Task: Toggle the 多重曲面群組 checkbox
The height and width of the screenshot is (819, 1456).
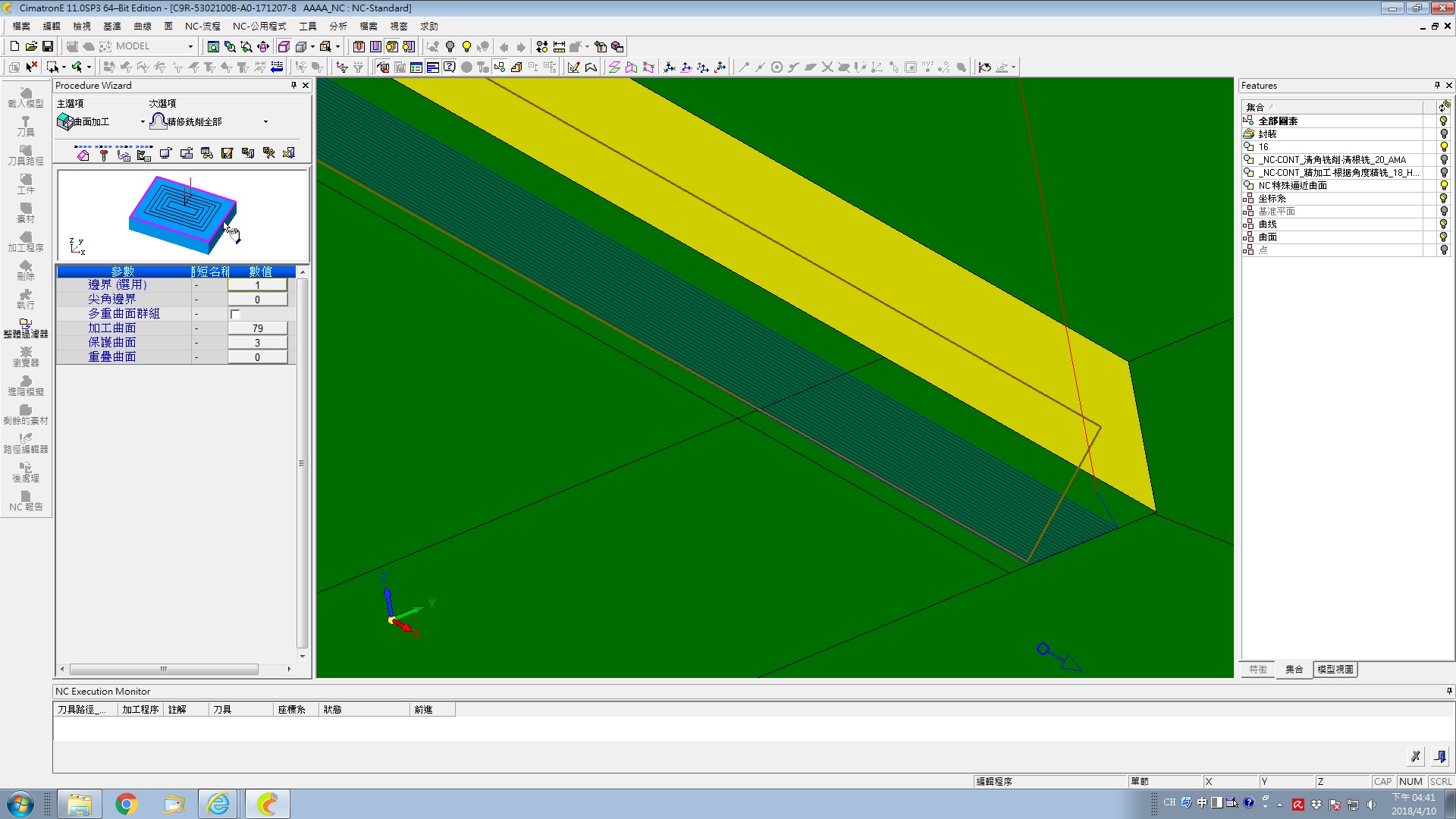Action: (235, 314)
